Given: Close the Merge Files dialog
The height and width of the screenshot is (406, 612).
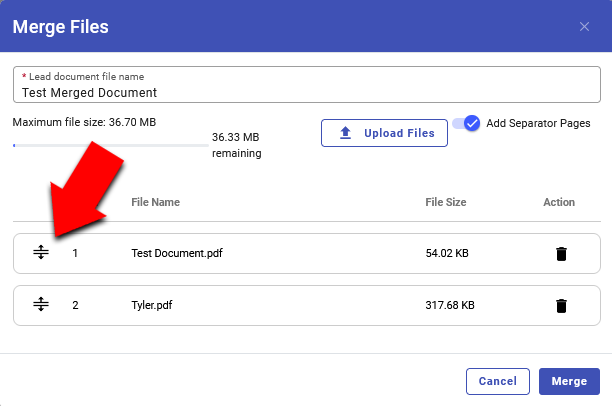Looking at the screenshot, I should 584,26.
